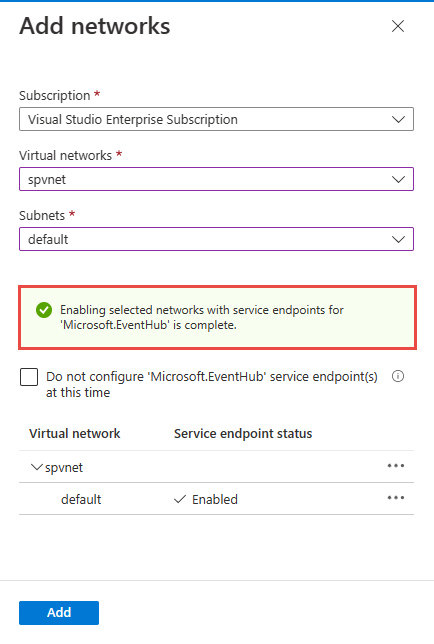Click the info icon beside the checkbox
This screenshot has width=434, height=644.
click(x=397, y=376)
